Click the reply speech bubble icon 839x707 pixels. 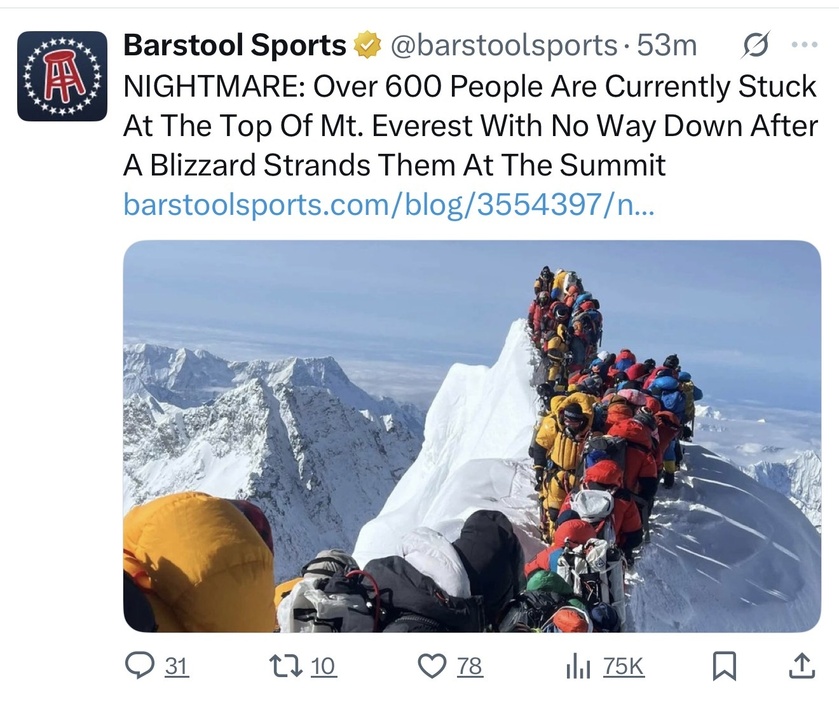click(139, 666)
